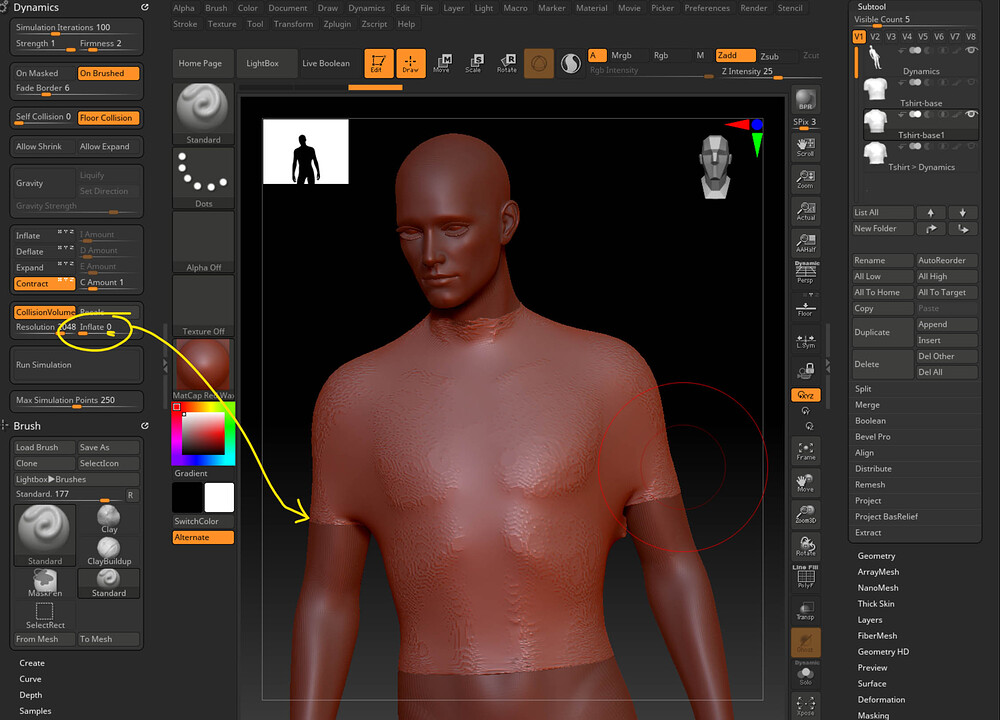This screenshot has width=1000, height=720.
Task: Click the Append subtool button
Action: pyautogui.click(x=946, y=325)
